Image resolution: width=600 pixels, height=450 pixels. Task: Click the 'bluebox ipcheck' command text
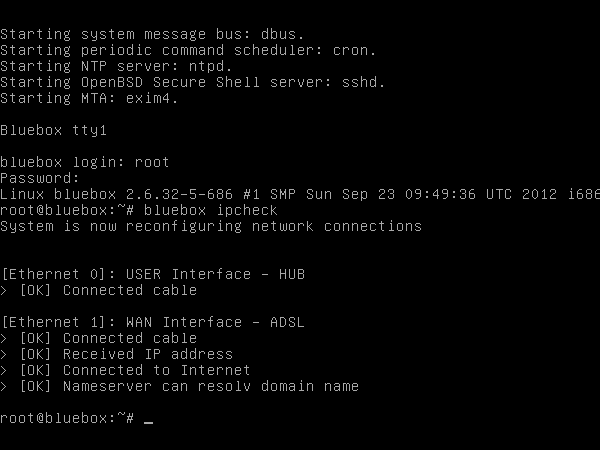click(x=210, y=210)
